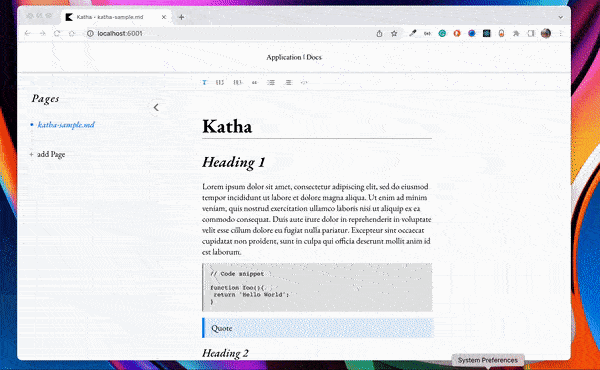Open a new browser tab
This screenshot has height=370, width=600.
181,17
